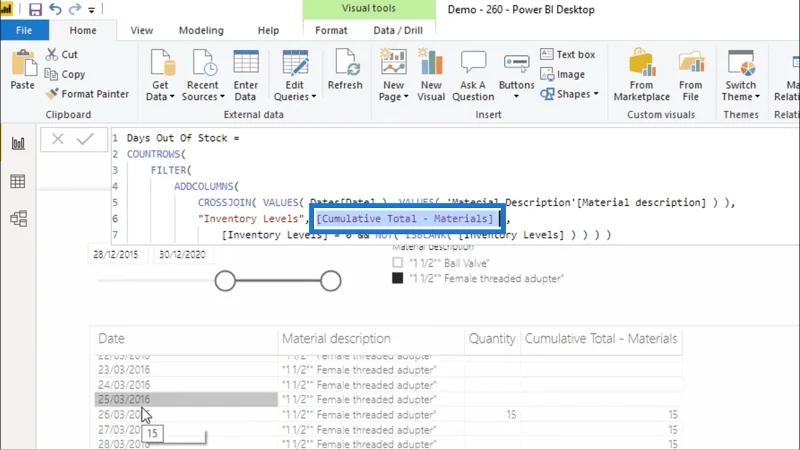The image size is (800, 450).
Task: Click From File custom visuals
Action: tap(690, 76)
